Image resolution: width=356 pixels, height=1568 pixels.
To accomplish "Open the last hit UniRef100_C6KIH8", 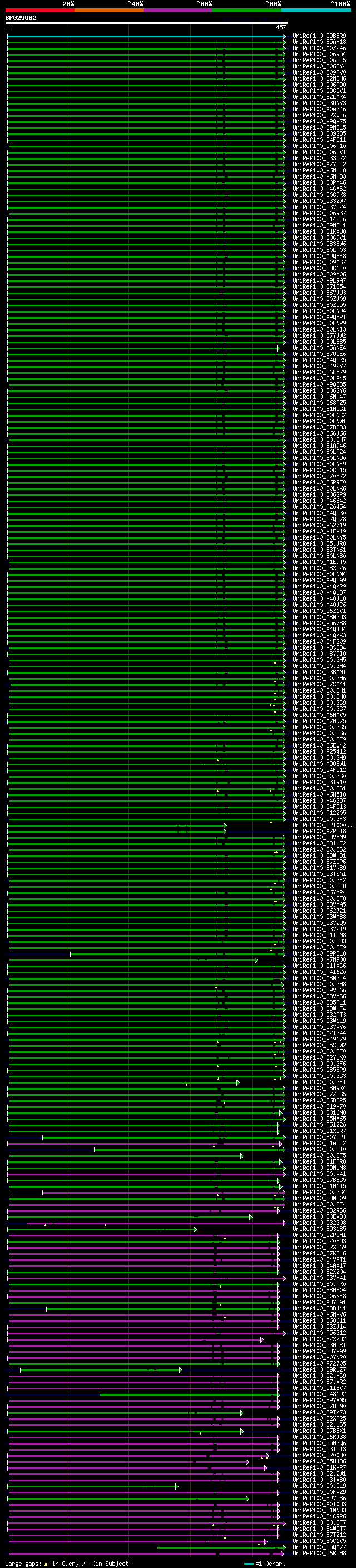I will pyautogui.click(x=319, y=1553).
